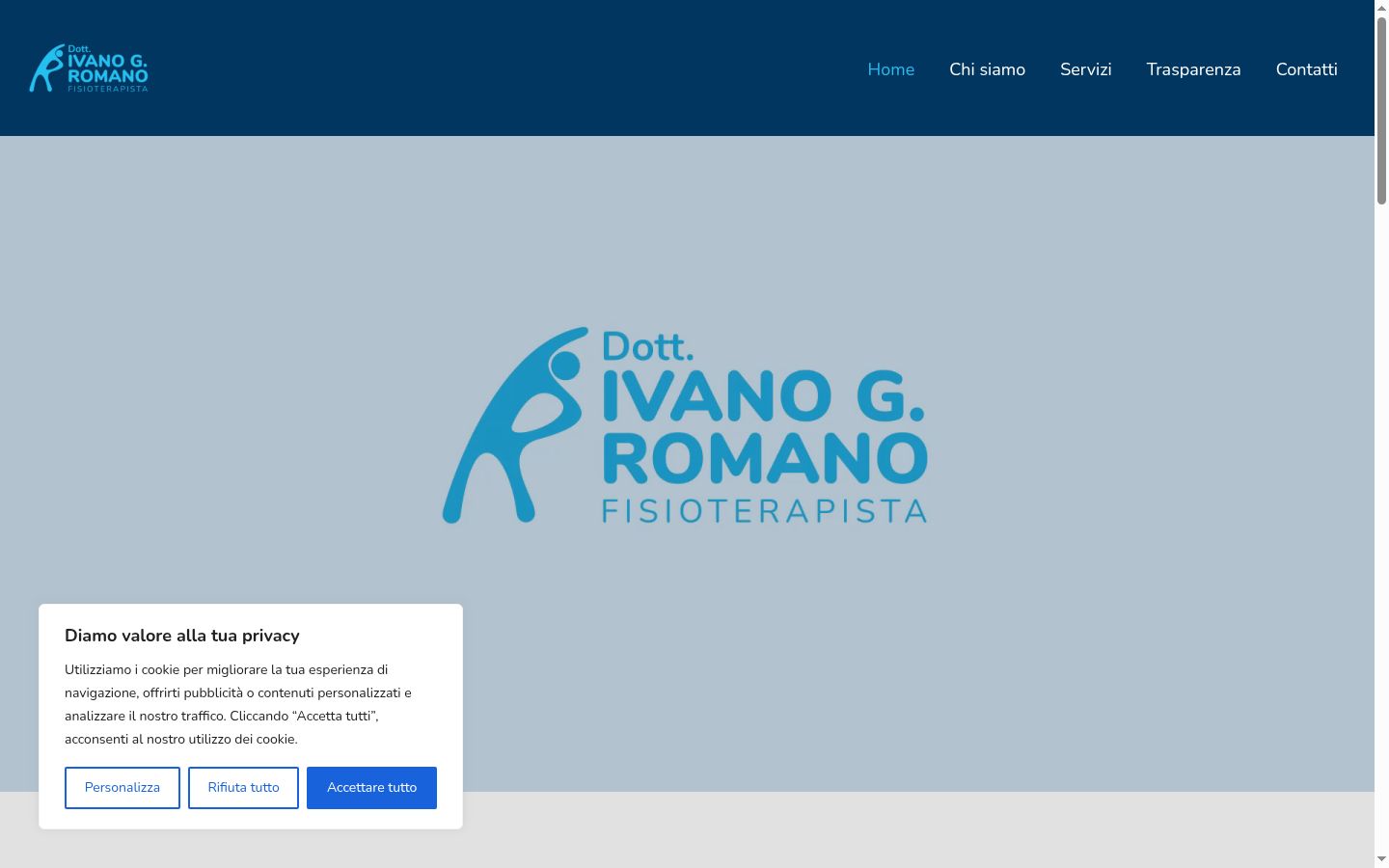The height and width of the screenshot is (868, 1389).
Task: Click the vertical scrollbar thumb
Action: coord(1381,110)
